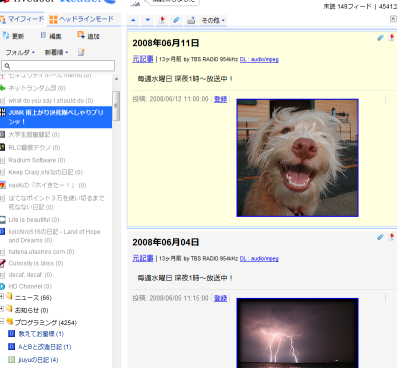Go to previous item with up arrow
This screenshot has height=368, width=397.
coord(133,20)
